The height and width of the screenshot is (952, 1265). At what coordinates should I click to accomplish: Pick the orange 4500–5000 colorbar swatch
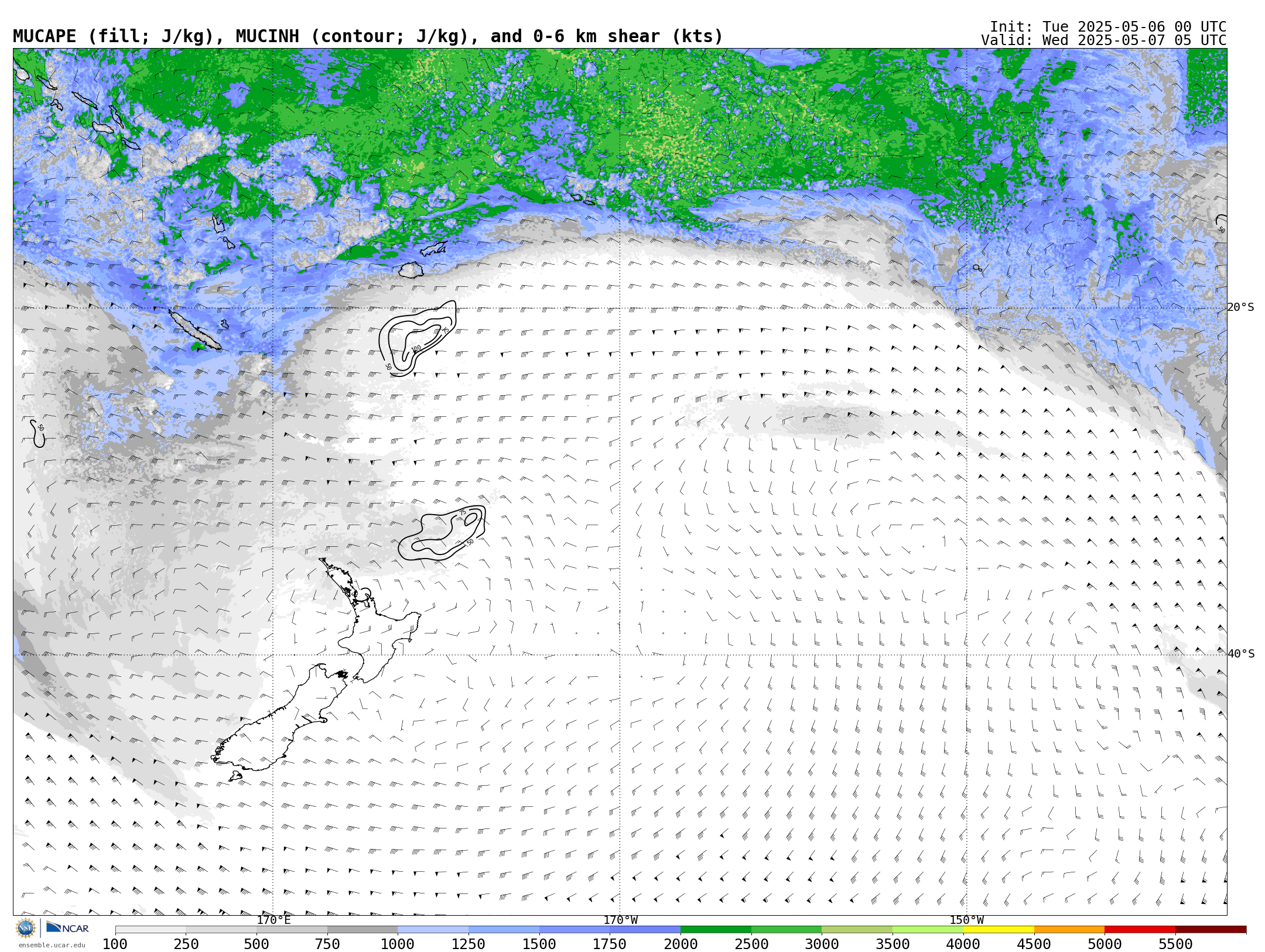[x=1069, y=930]
